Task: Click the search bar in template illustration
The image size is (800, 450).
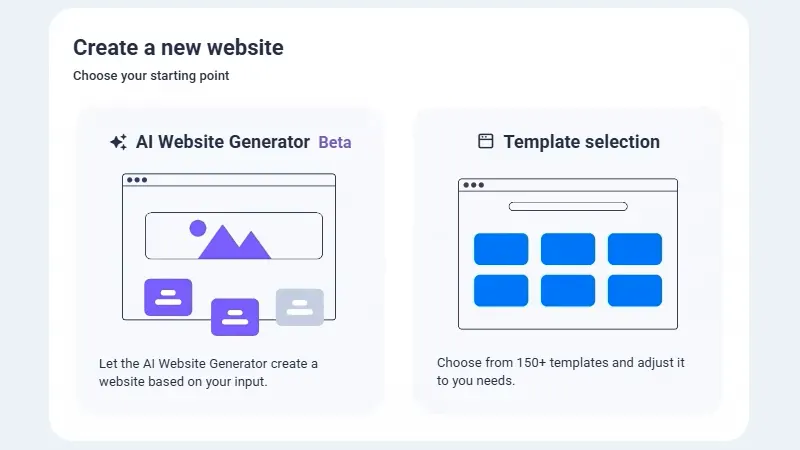Action: tap(567, 207)
